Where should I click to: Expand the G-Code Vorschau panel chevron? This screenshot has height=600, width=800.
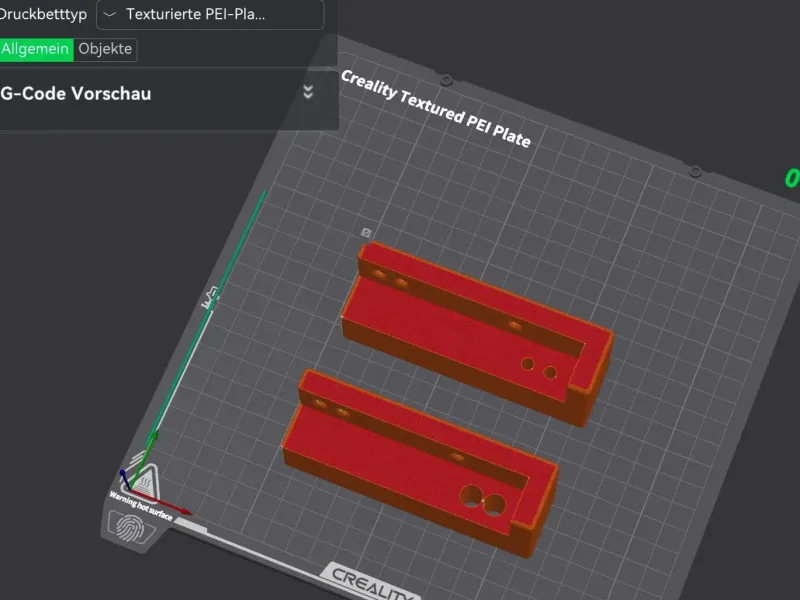[308, 92]
